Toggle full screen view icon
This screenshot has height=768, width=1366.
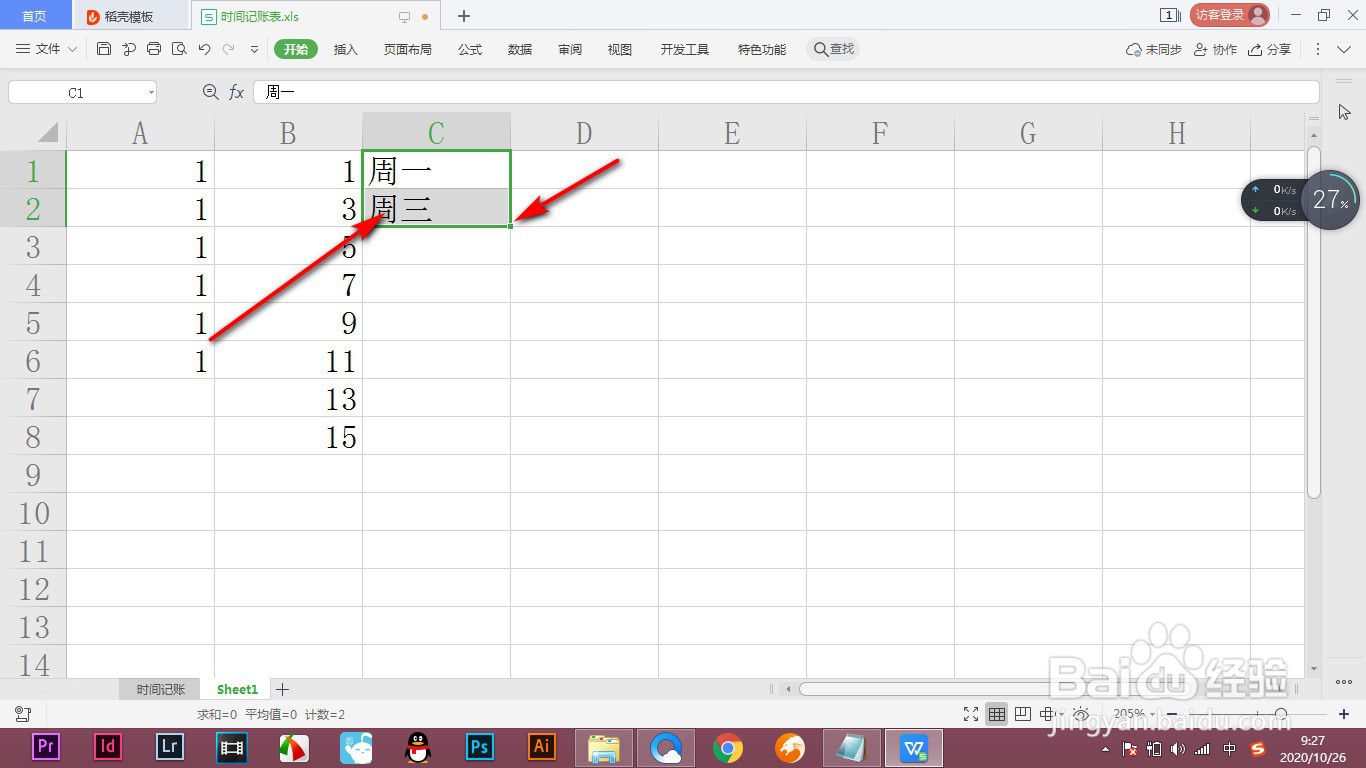(x=970, y=714)
